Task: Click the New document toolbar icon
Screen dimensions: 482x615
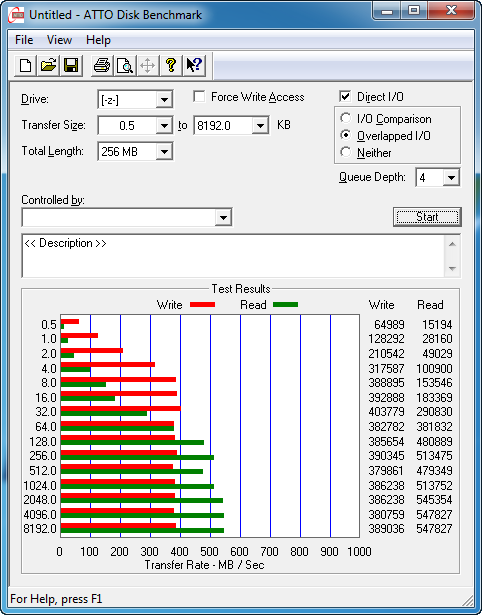Action: coord(25,65)
